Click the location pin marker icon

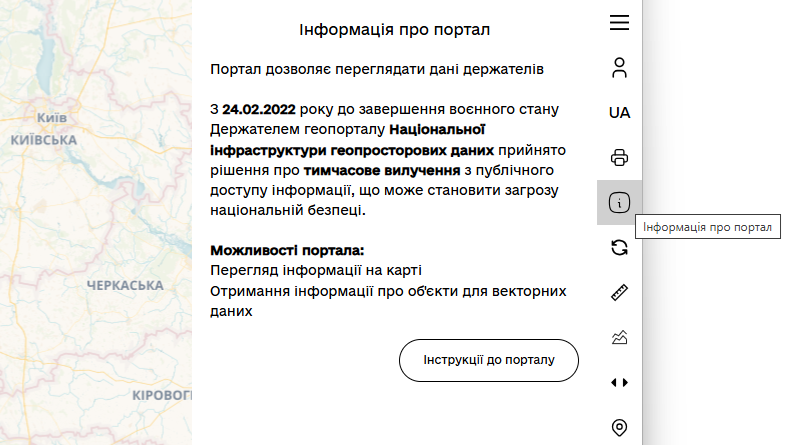pyautogui.click(x=619, y=428)
